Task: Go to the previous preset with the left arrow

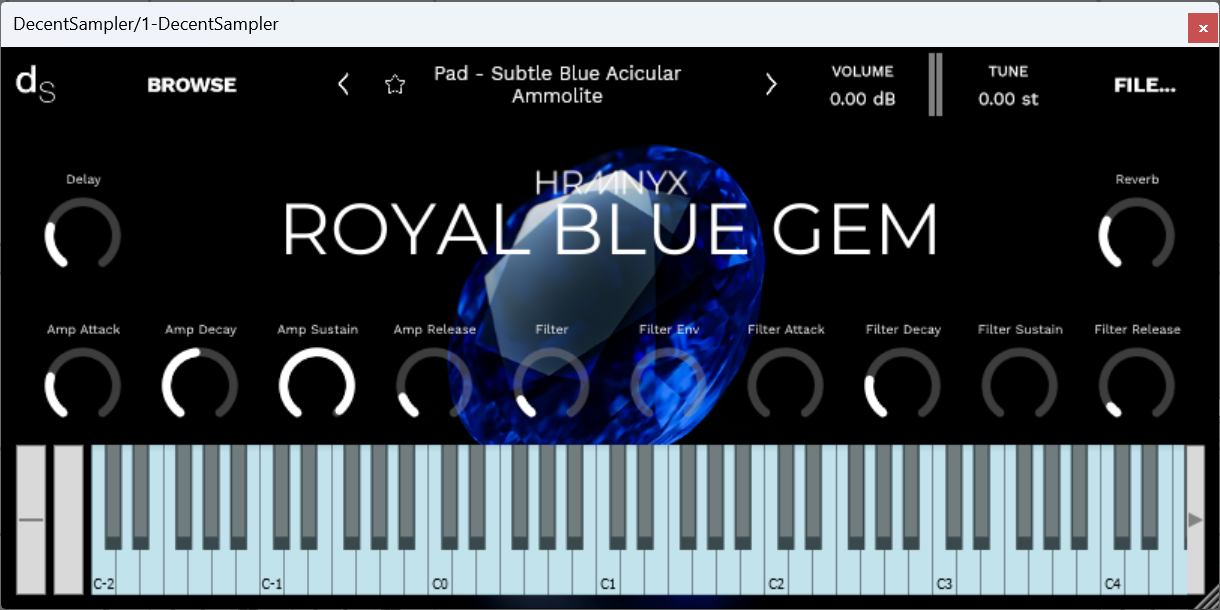Action: [343, 84]
